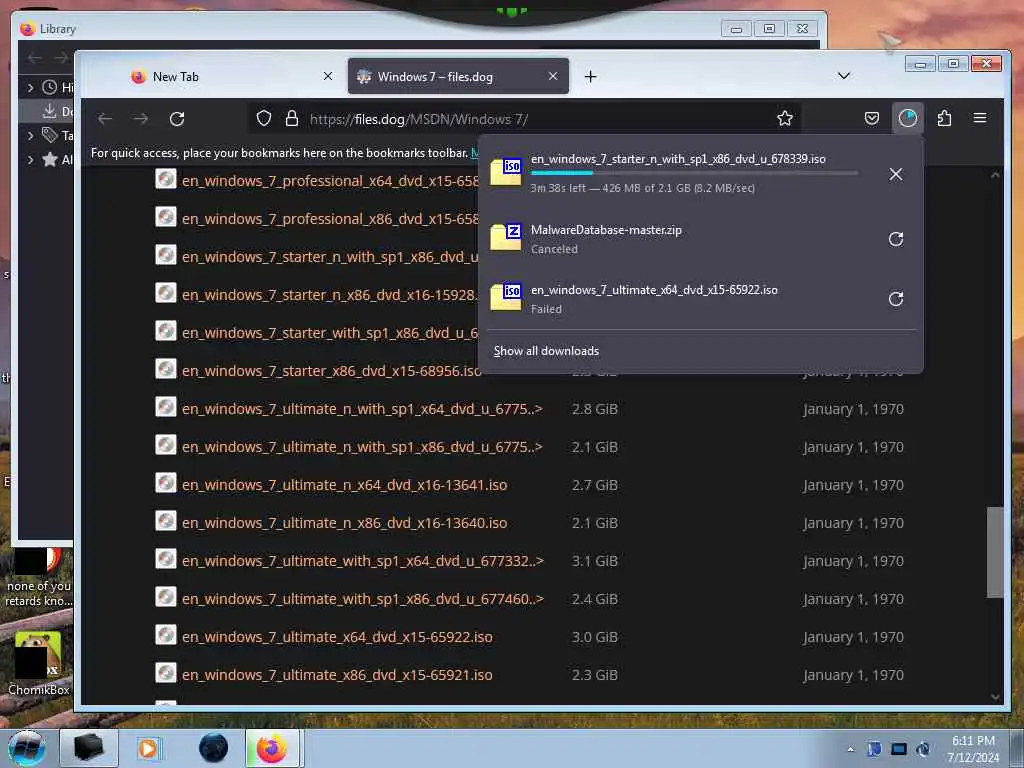Select the Windows 7 – files.dog tab
Viewport: 1024px width, 768px height.
pos(458,76)
